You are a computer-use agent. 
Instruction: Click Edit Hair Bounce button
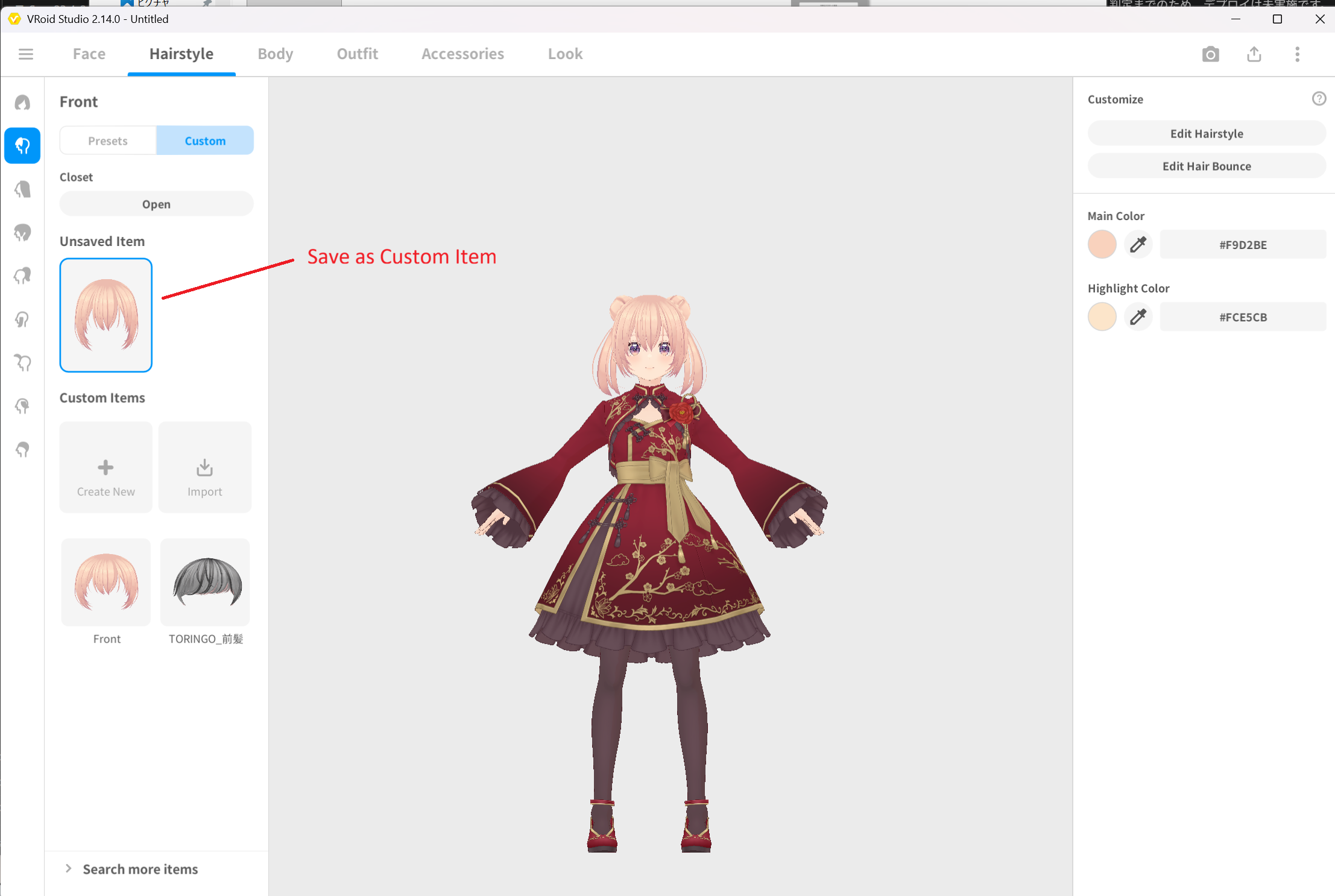coord(1207,166)
